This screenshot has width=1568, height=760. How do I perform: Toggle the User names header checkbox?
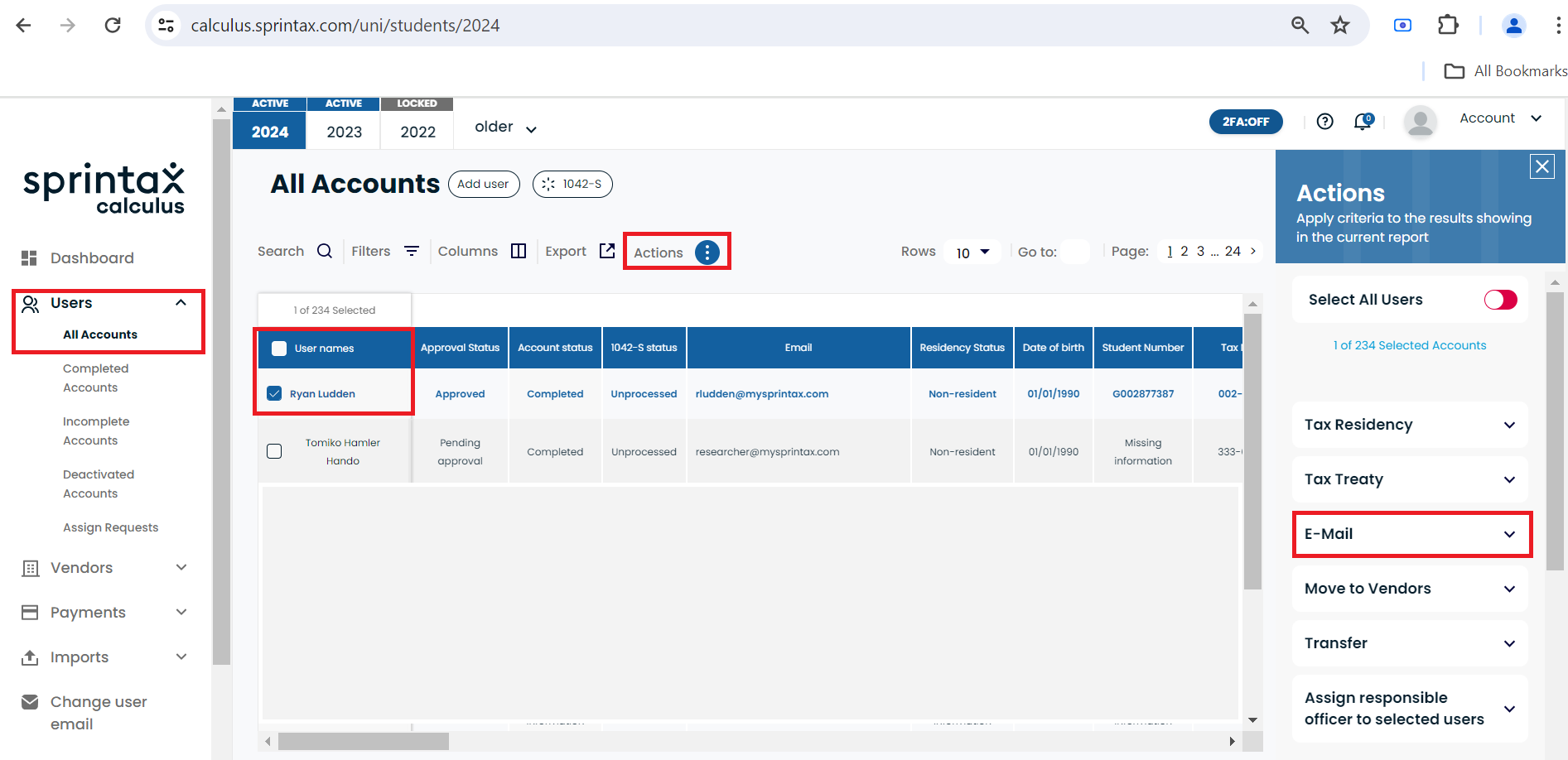(x=279, y=349)
